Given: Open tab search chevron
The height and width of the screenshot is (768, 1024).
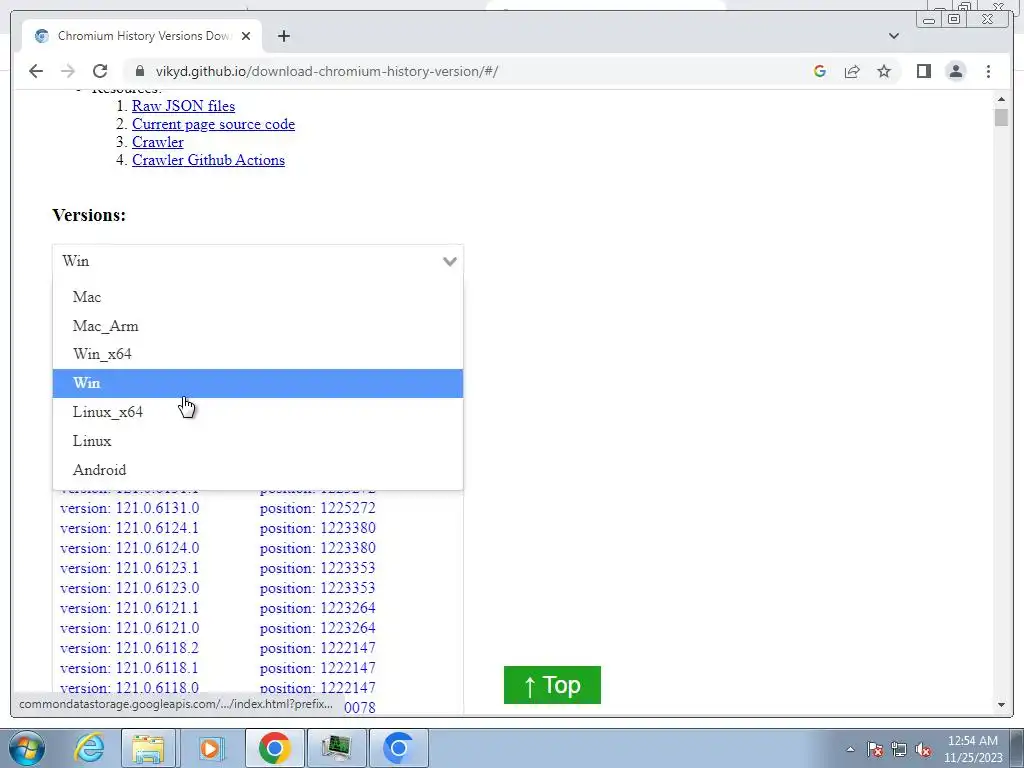Looking at the screenshot, I should tap(894, 36).
